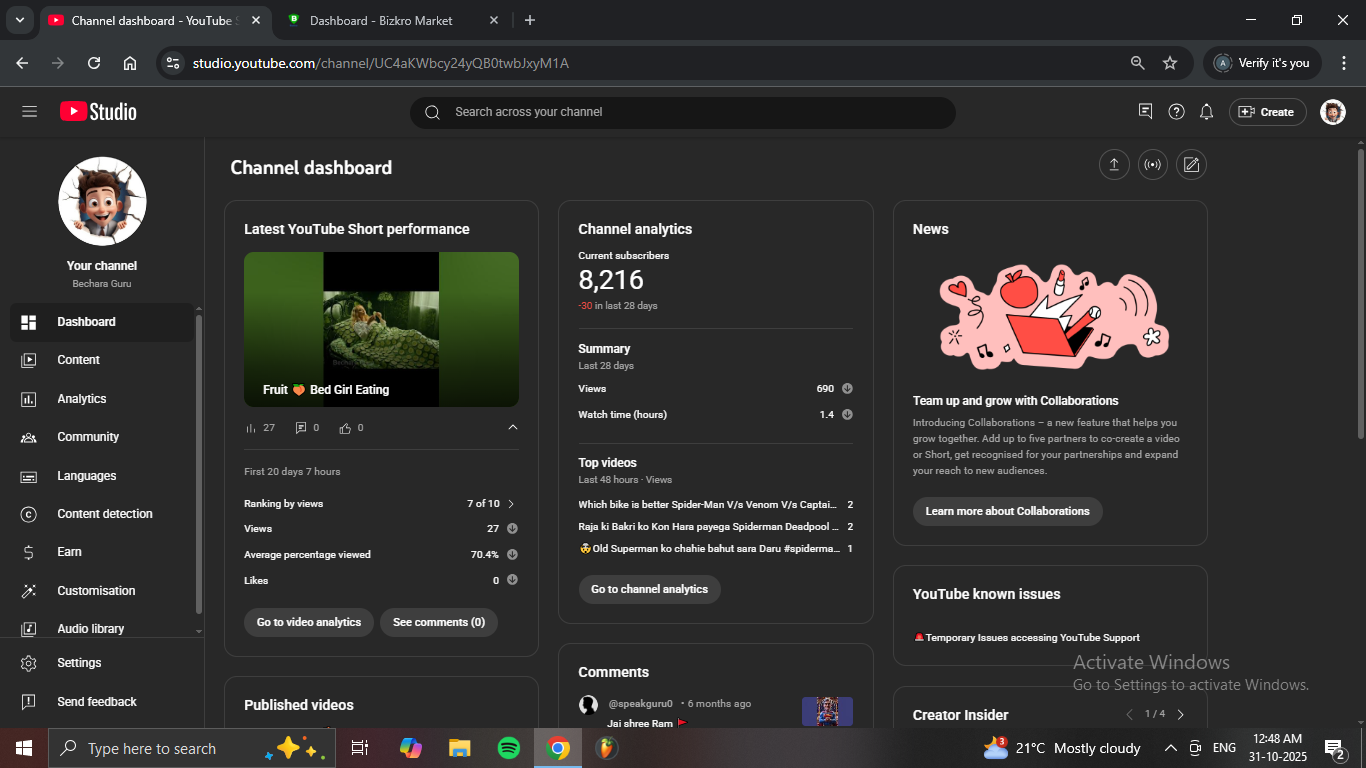
Task: Click the upload videos icon
Action: pos(1113,165)
